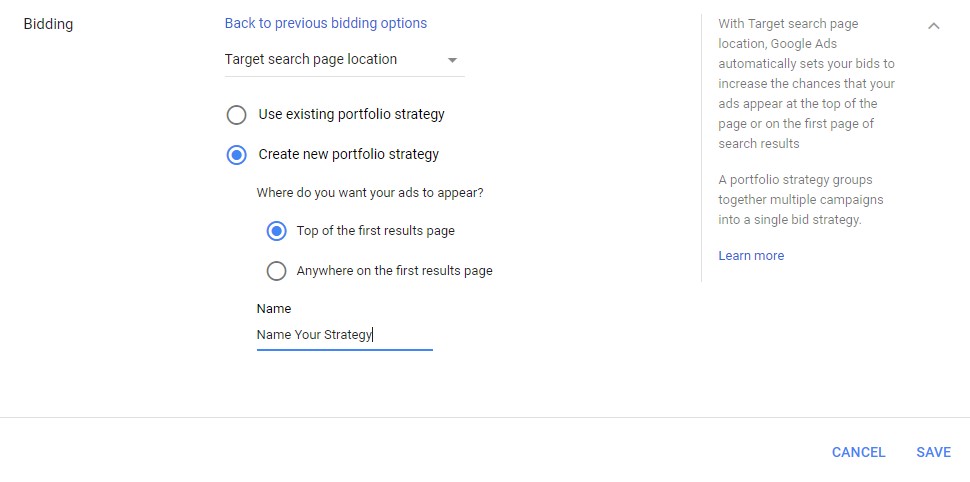970x482 pixels.
Task: Open the Target search page location combo box text
Action: [311, 60]
